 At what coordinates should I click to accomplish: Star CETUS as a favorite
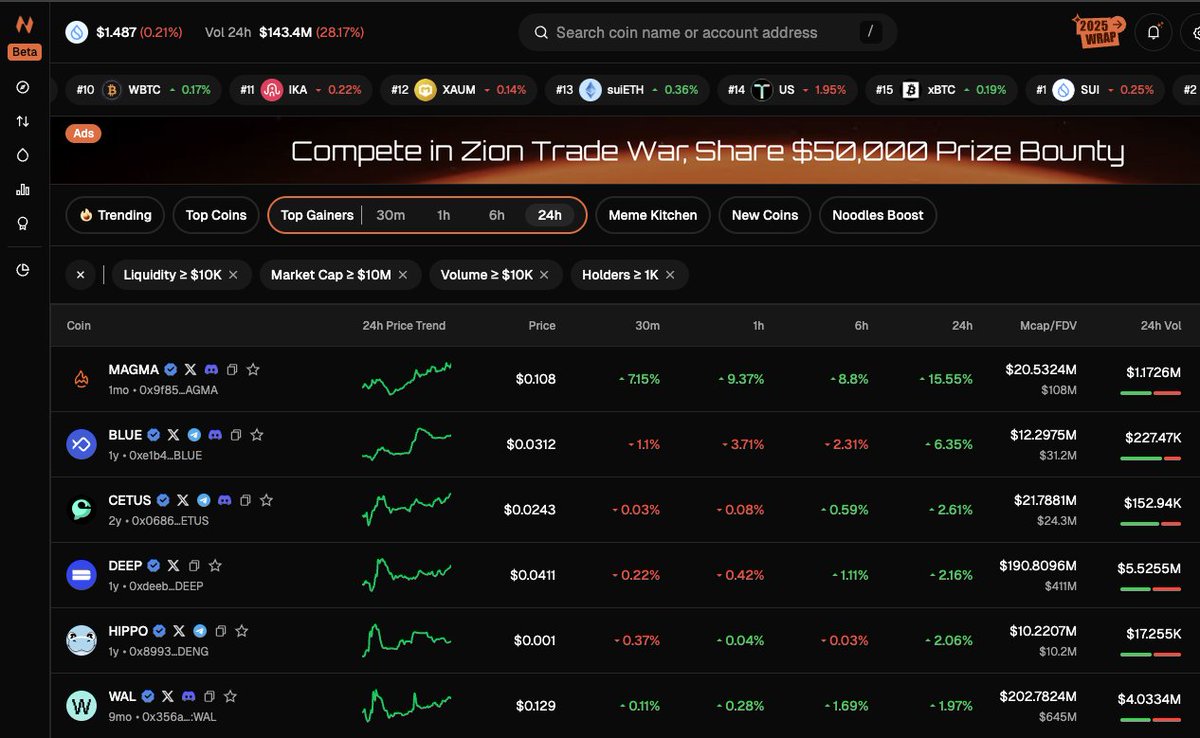tap(266, 500)
